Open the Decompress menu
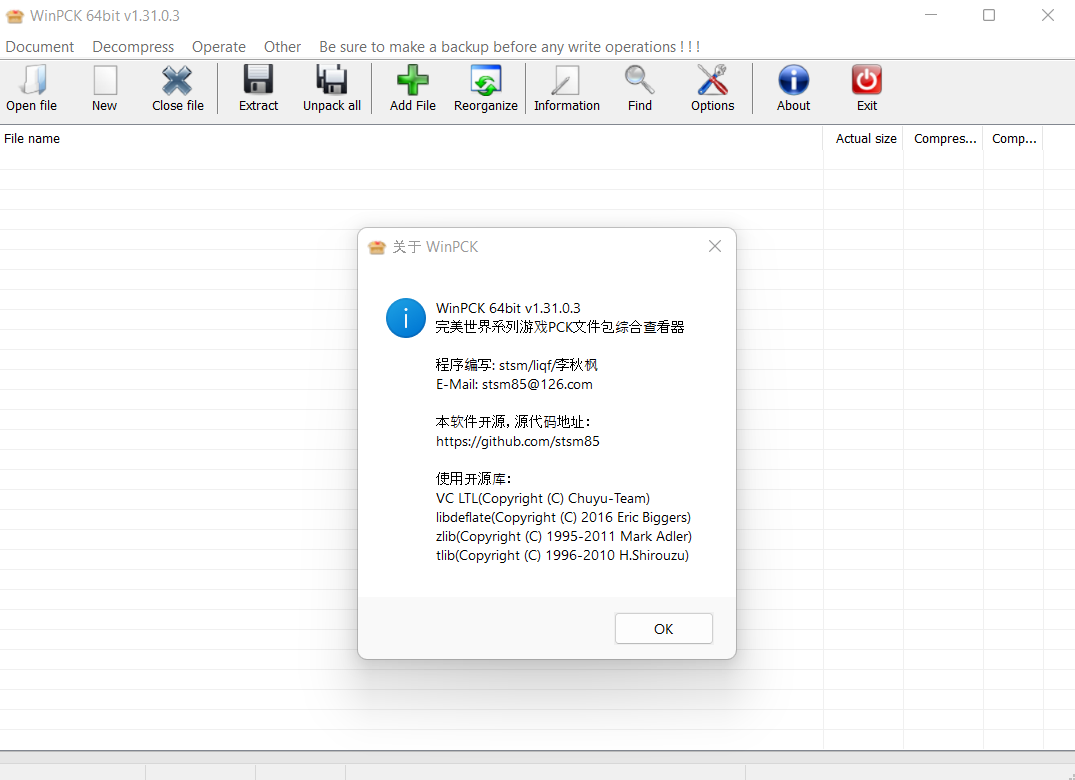 (133, 47)
